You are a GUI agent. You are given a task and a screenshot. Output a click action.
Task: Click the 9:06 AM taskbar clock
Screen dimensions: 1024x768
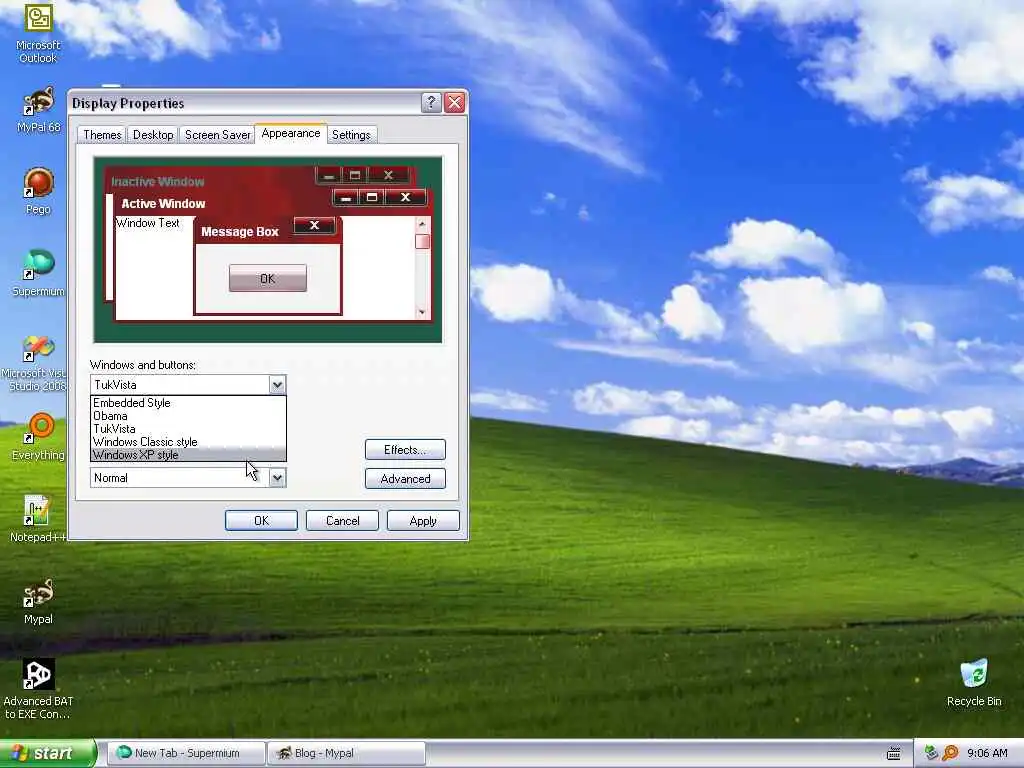[x=987, y=753]
